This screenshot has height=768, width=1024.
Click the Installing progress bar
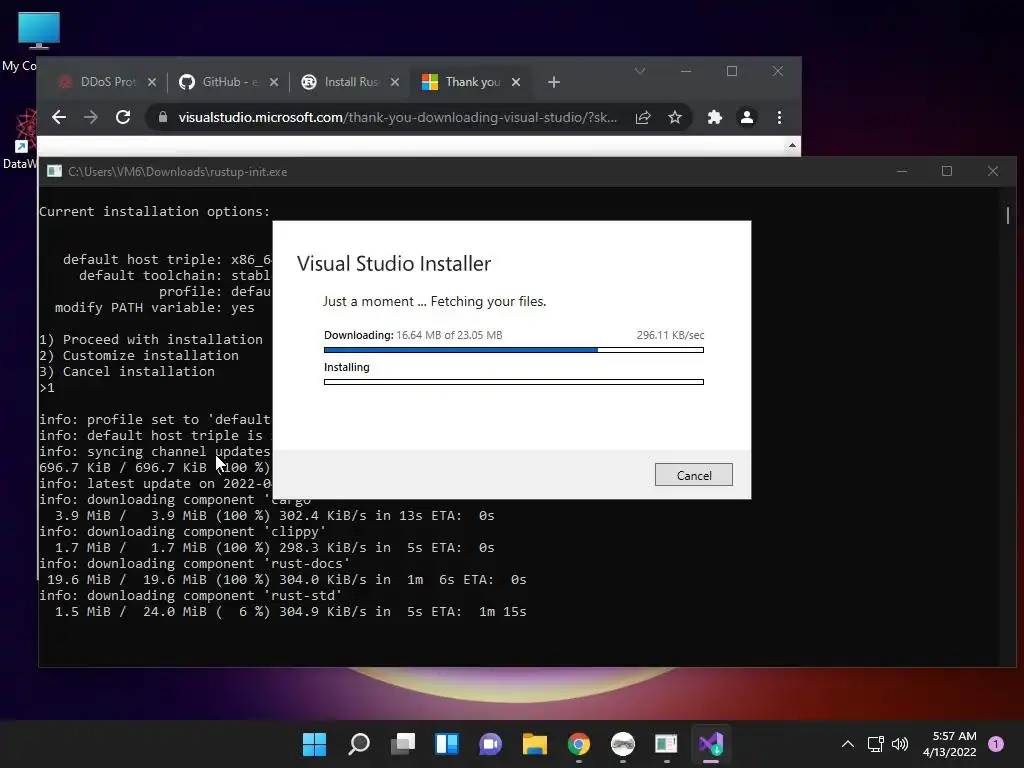[513, 382]
